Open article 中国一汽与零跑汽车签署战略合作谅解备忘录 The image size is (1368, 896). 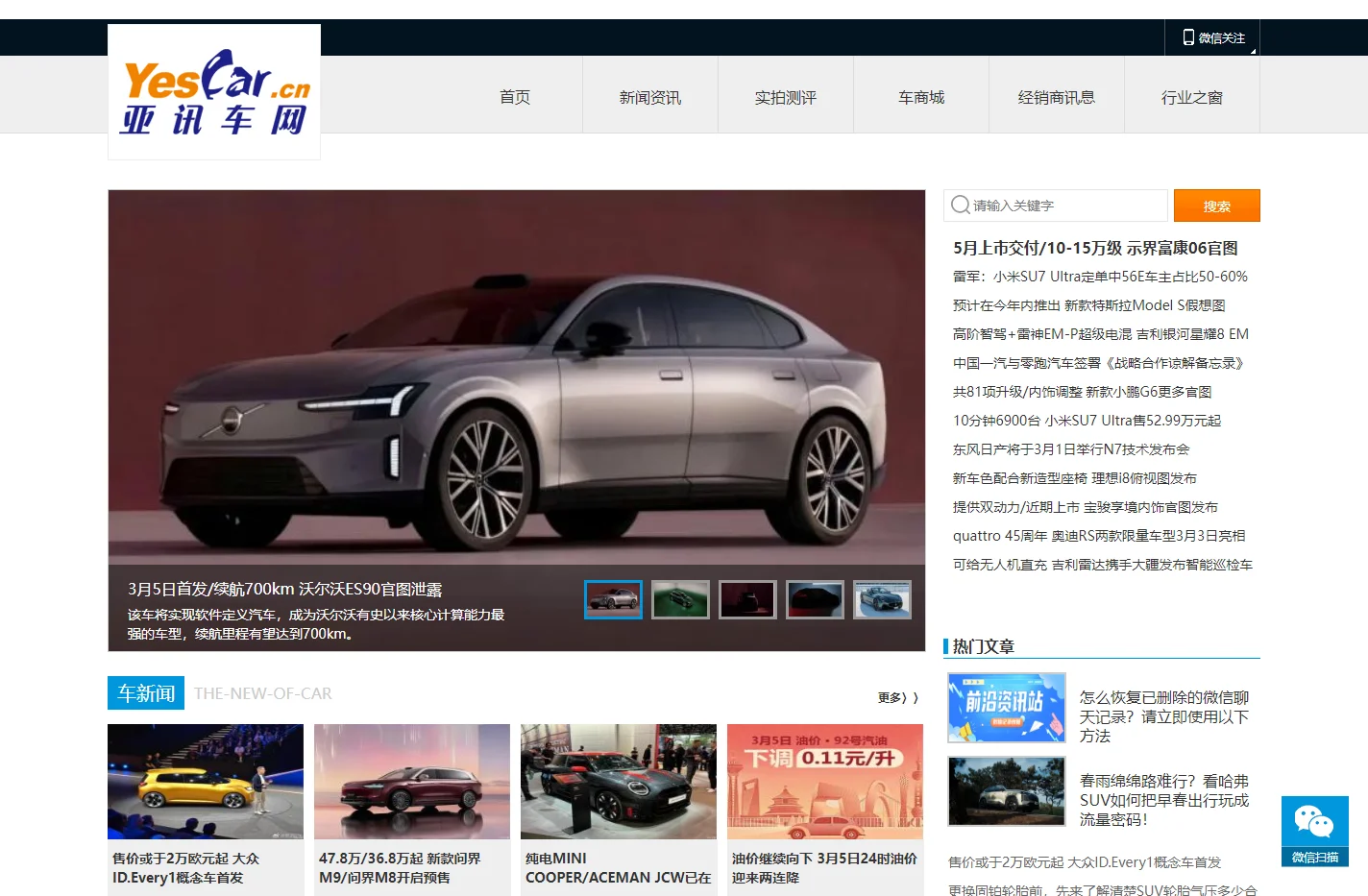pyautogui.click(x=1101, y=363)
